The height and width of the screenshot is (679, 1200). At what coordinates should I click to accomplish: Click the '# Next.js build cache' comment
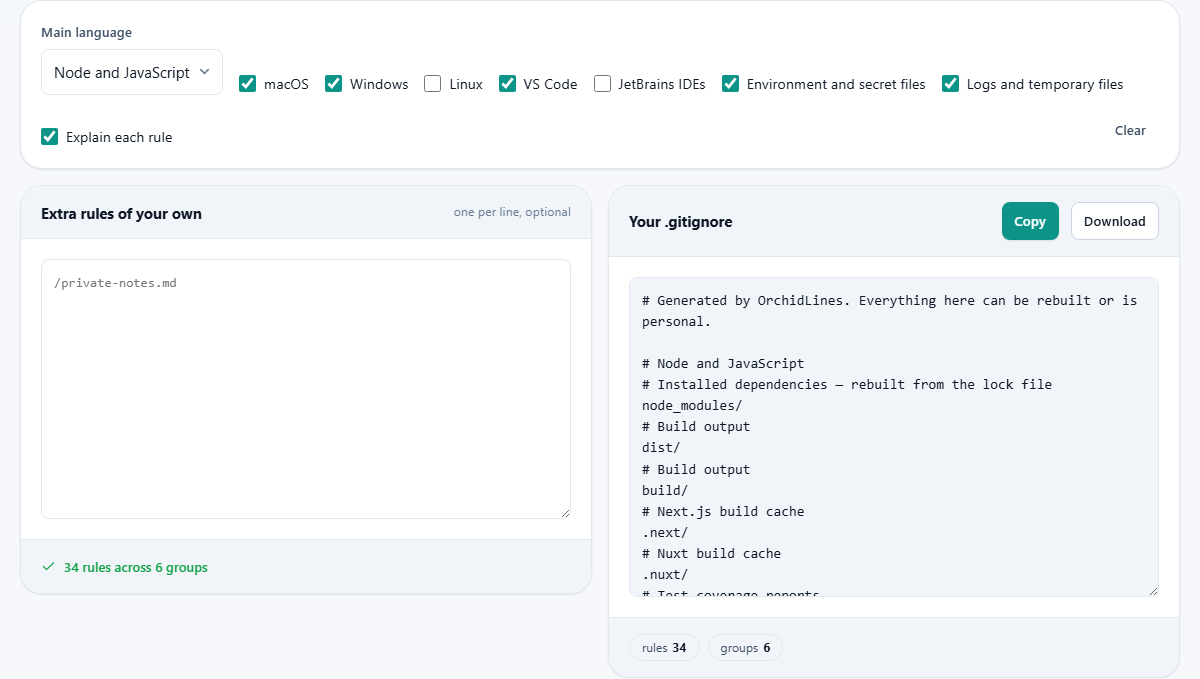pyautogui.click(x=723, y=511)
